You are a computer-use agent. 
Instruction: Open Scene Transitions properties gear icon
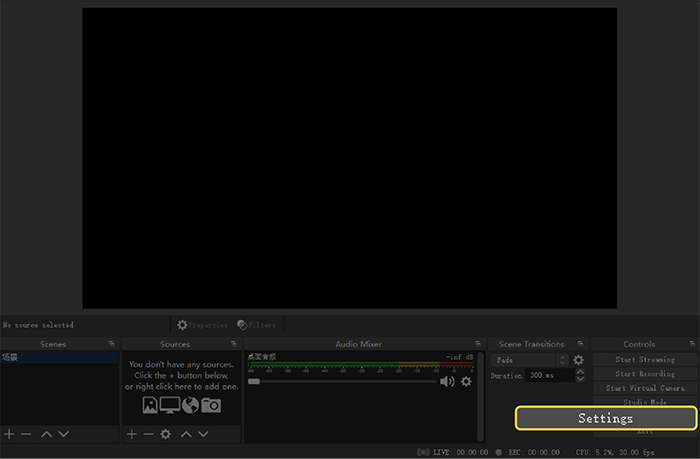click(x=578, y=360)
